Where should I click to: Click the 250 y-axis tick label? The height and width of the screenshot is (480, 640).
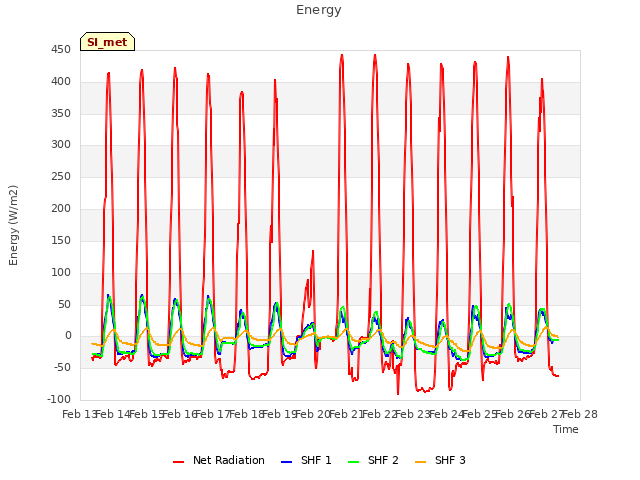[x=61, y=177]
